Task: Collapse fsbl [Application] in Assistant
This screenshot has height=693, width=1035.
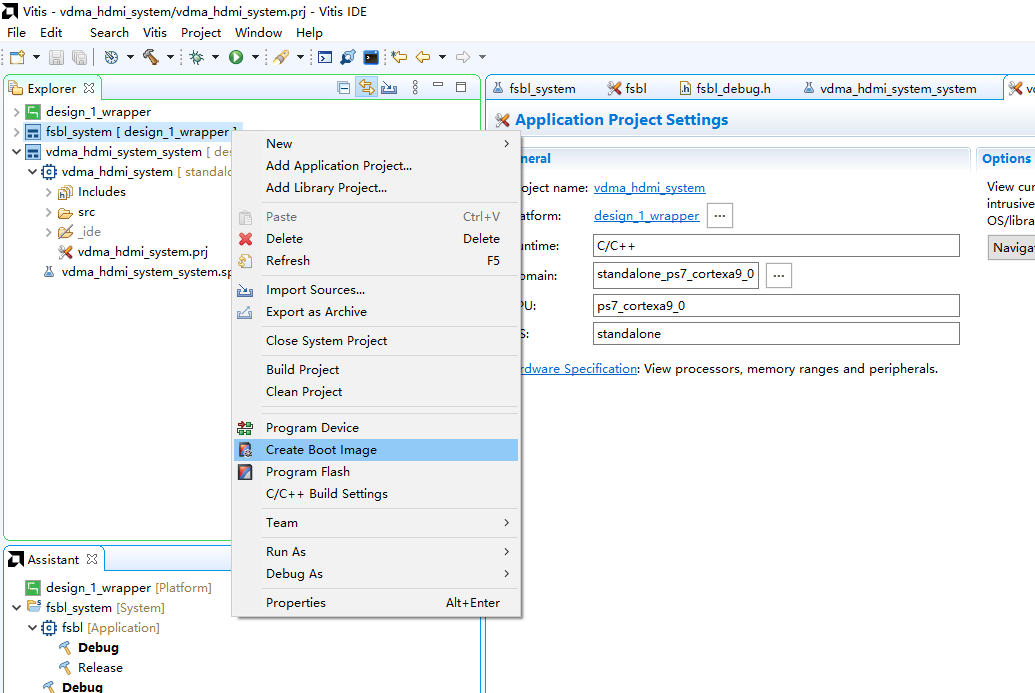Action: [32, 628]
